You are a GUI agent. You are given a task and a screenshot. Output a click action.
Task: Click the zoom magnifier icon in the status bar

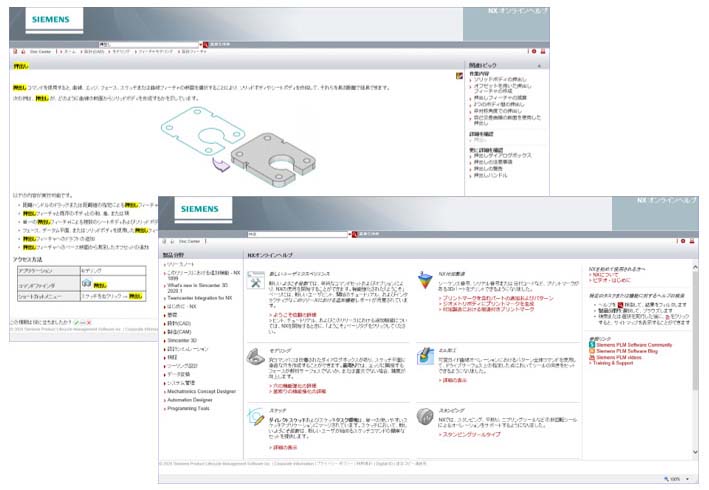[x=666, y=479]
